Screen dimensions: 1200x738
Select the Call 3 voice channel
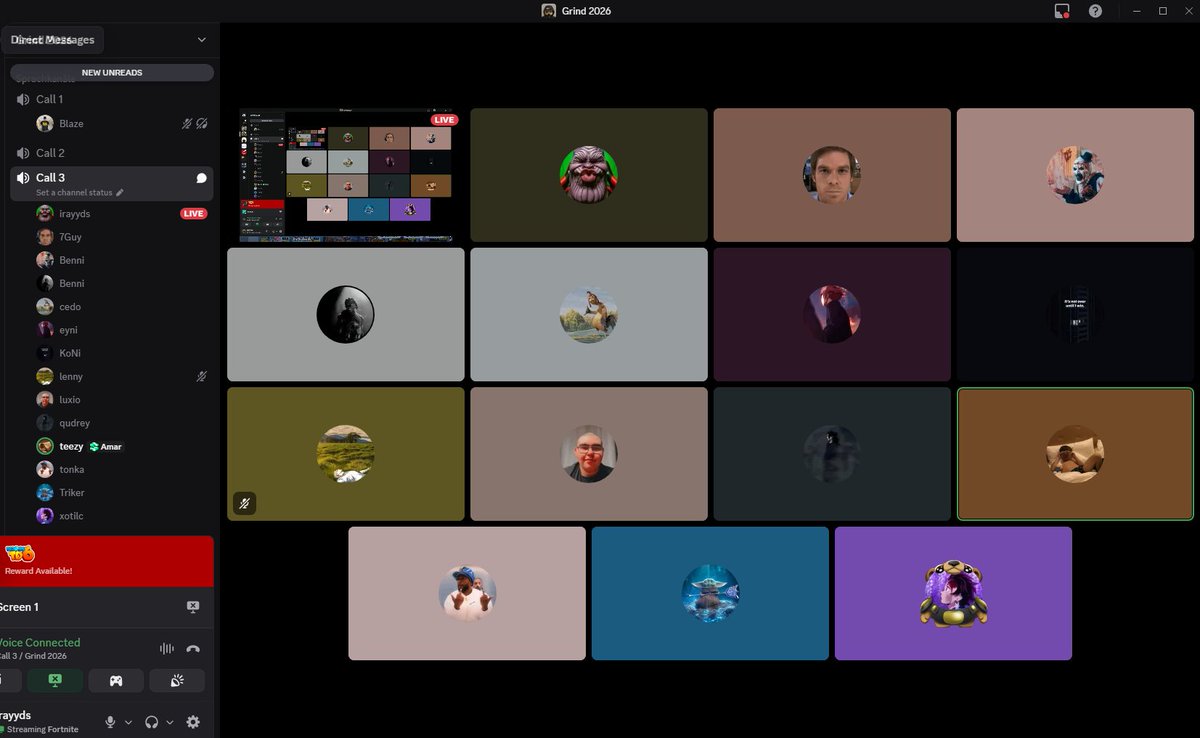pos(111,184)
